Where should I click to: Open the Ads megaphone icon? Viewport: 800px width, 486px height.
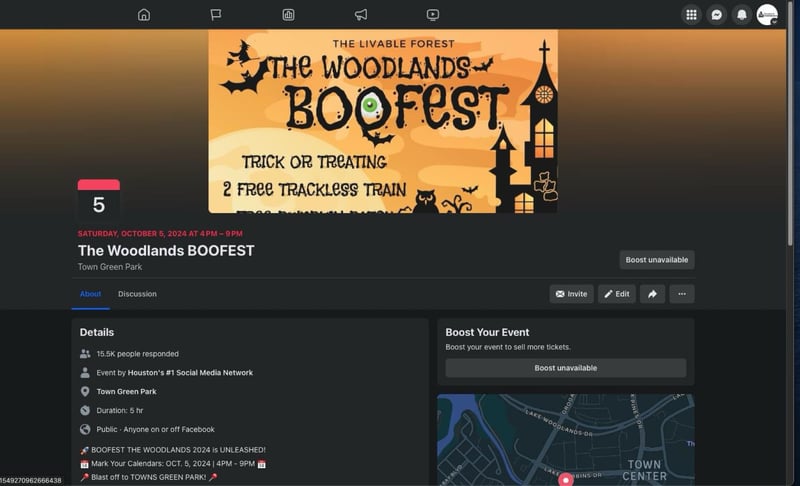pyautogui.click(x=361, y=15)
